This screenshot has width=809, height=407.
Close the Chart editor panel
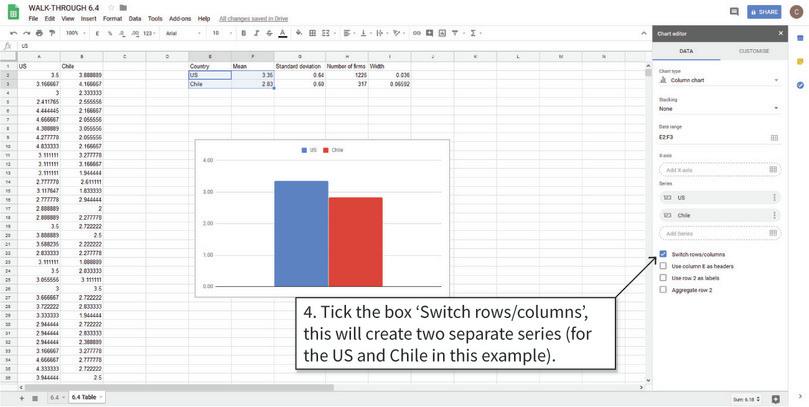780,33
